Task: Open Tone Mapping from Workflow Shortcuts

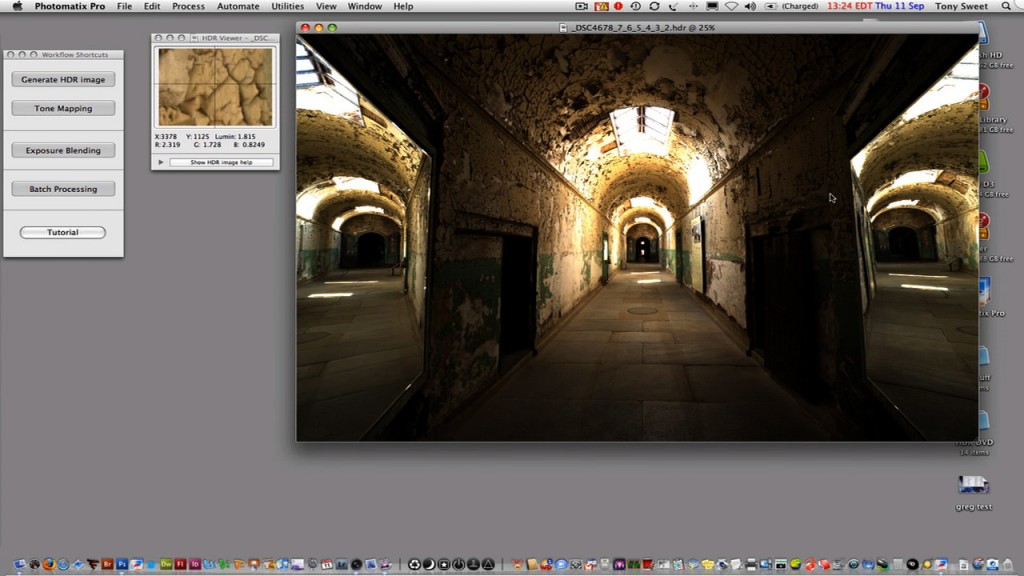Action: (x=63, y=108)
